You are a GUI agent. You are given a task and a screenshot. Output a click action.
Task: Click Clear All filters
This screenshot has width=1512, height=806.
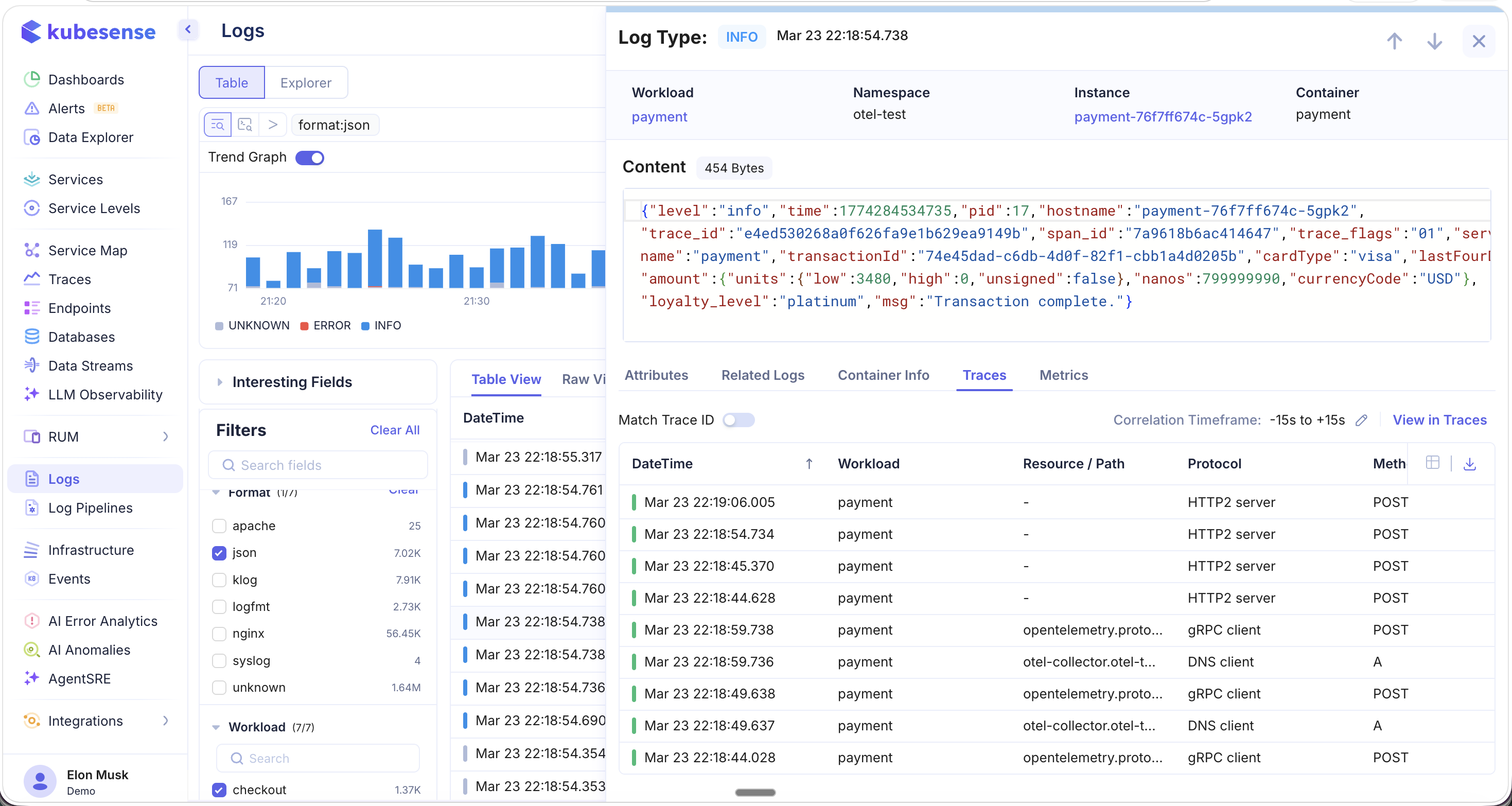pyautogui.click(x=394, y=430)
